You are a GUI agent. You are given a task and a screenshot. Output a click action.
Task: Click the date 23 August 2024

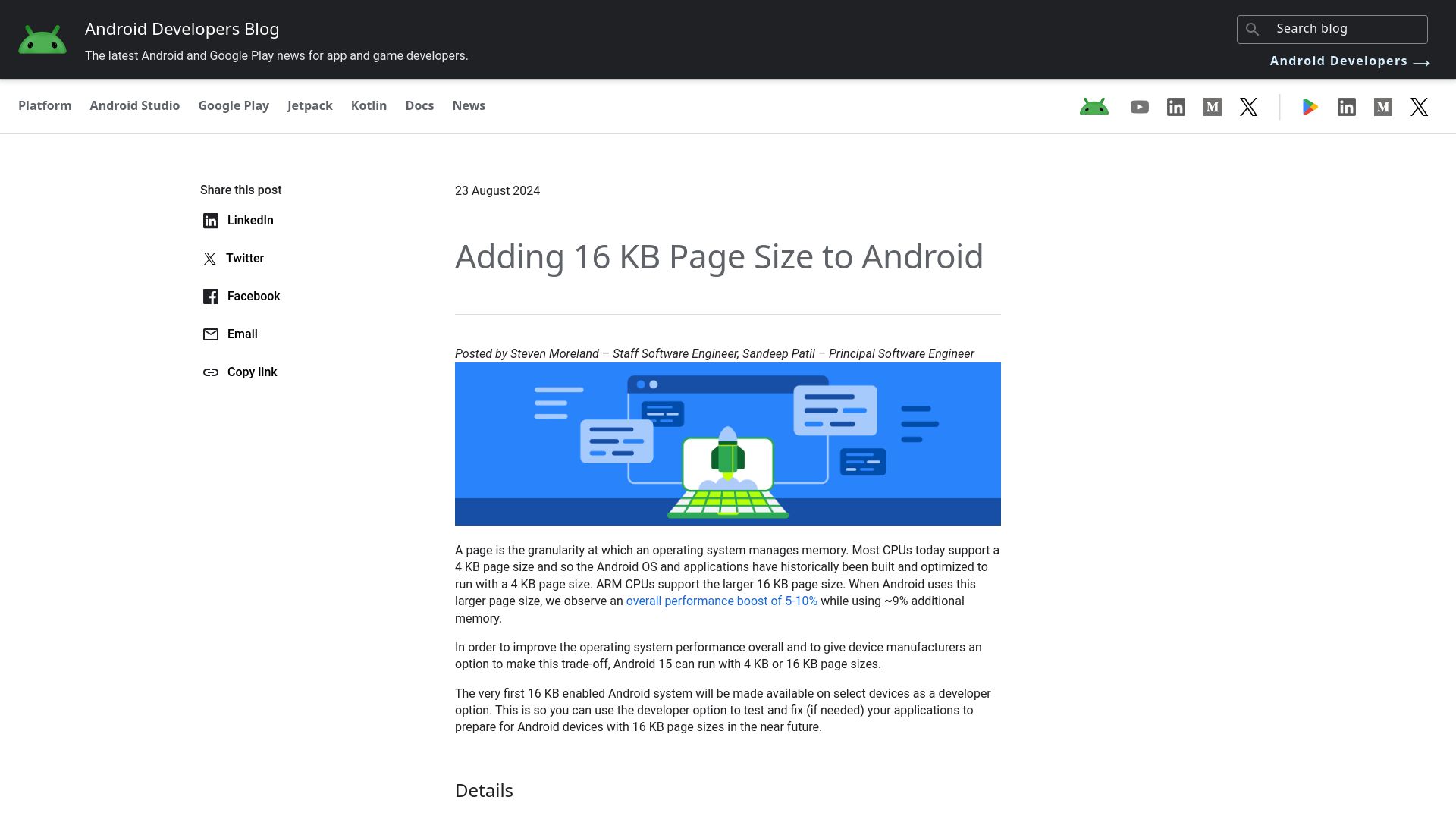pos(497,190)
